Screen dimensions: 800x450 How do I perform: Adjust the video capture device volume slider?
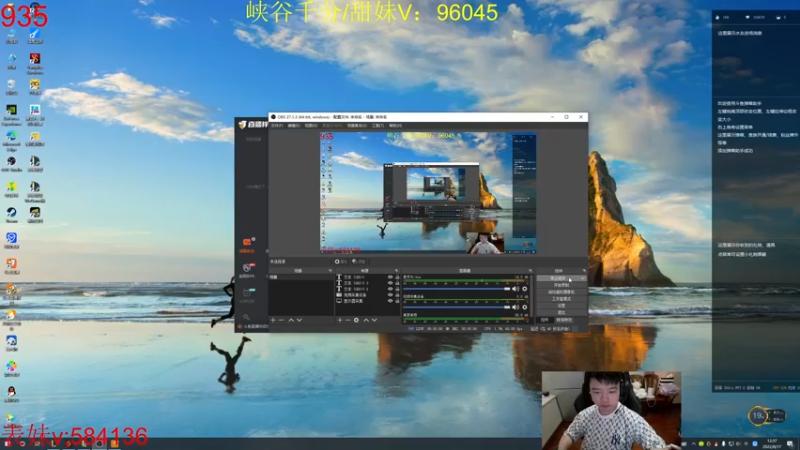[457, 307]
